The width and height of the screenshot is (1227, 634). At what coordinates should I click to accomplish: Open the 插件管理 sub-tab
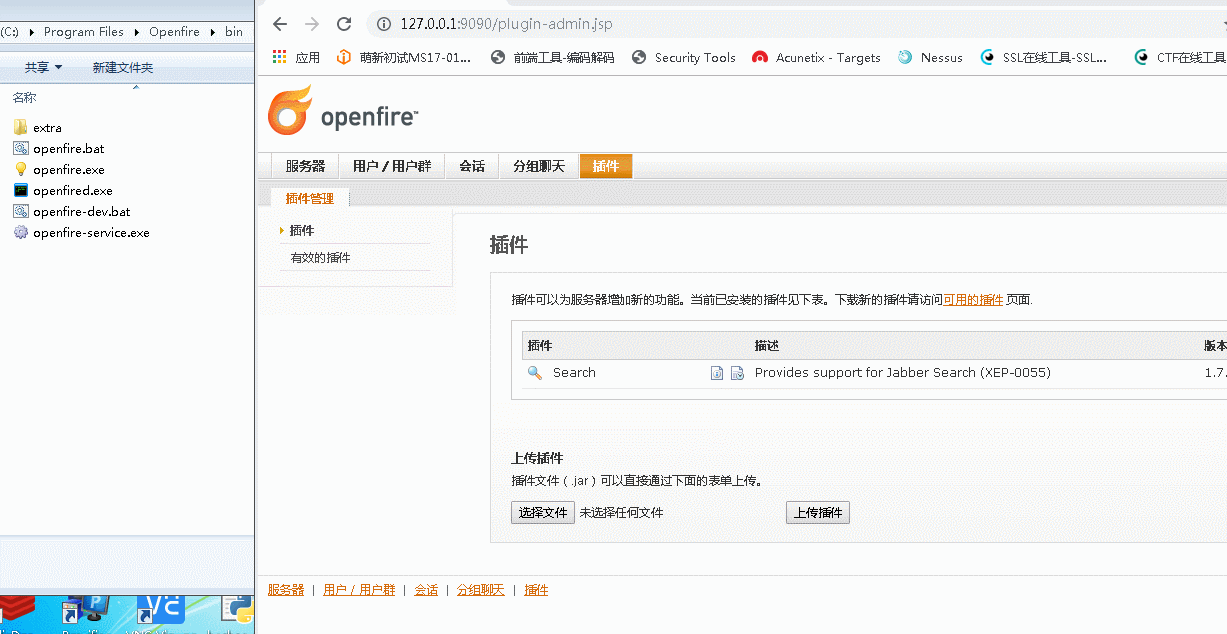click(x=310, y=198)
